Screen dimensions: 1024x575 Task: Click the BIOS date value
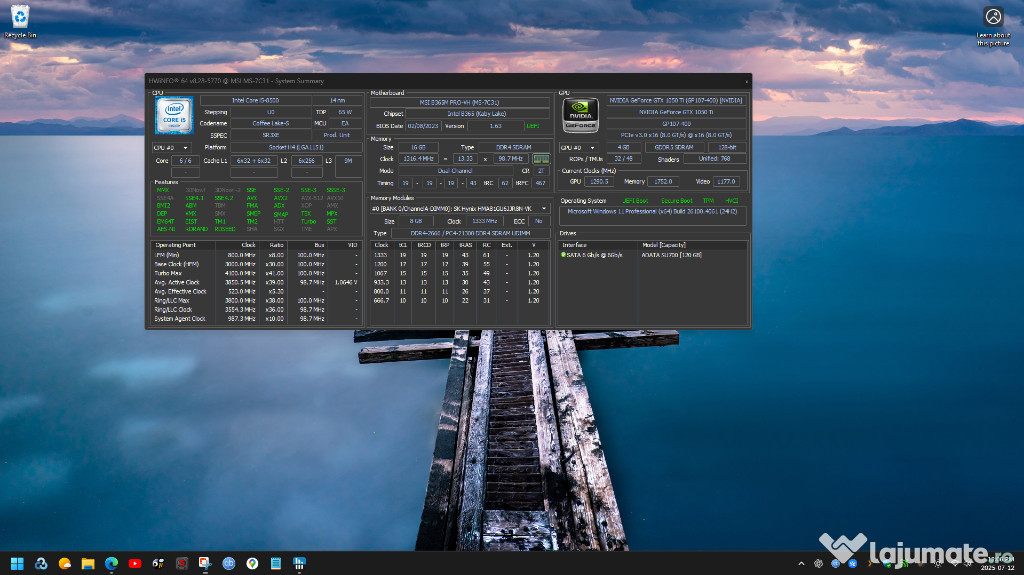(x=423, y=126)
